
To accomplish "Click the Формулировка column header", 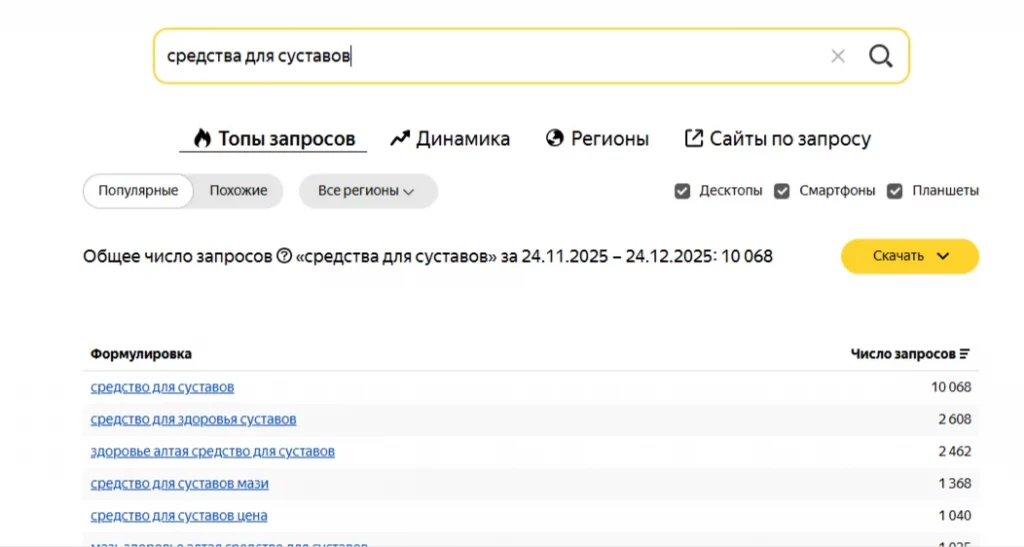I will [x=141, y=354].
